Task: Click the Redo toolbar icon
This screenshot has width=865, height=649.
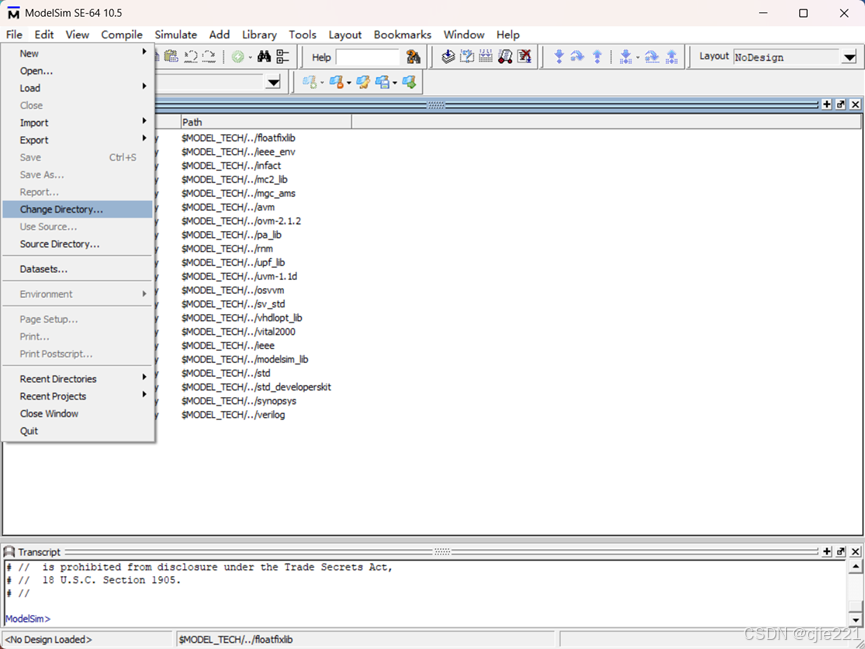Action: [209, 56]
